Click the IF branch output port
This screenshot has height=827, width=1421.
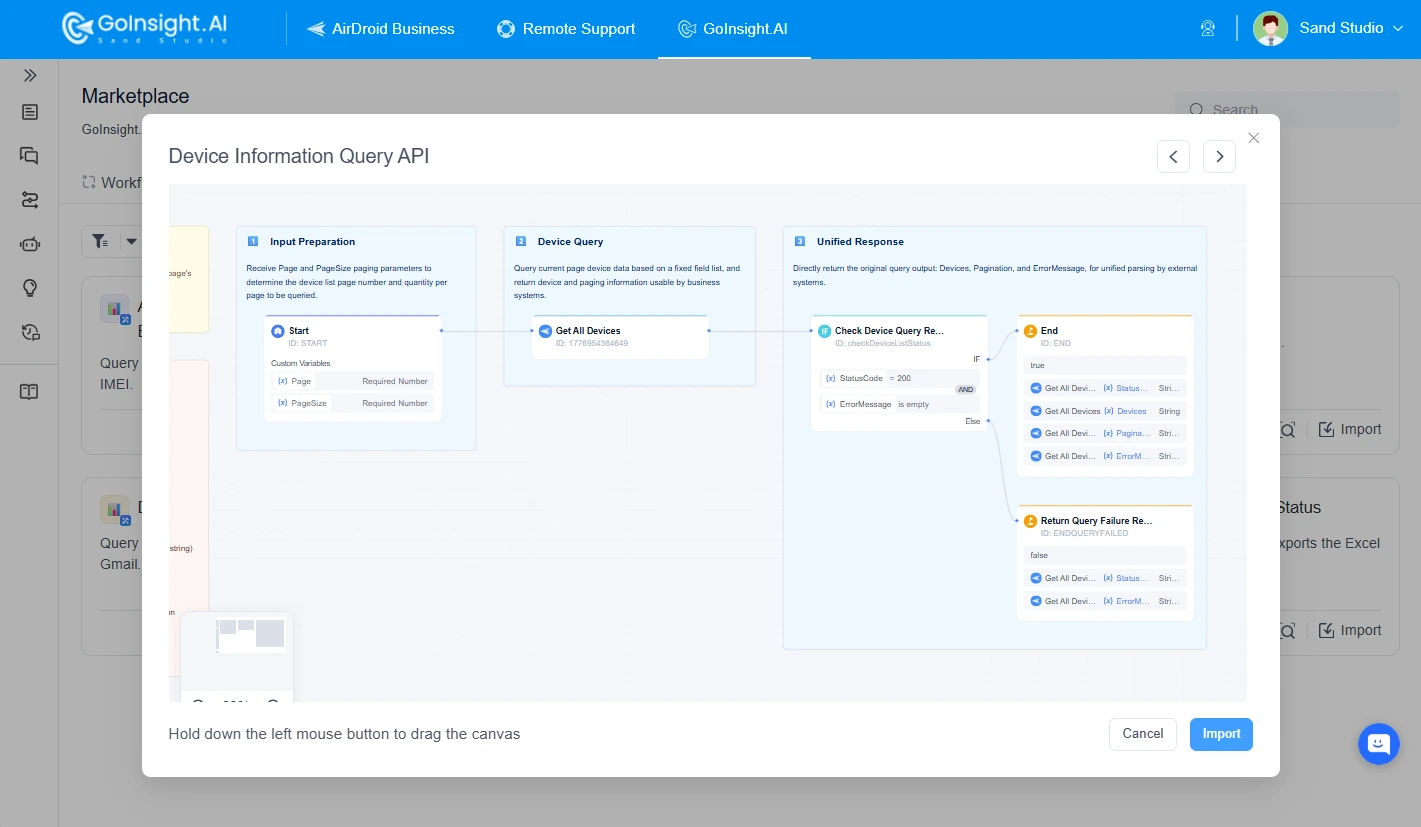[988, 358]
